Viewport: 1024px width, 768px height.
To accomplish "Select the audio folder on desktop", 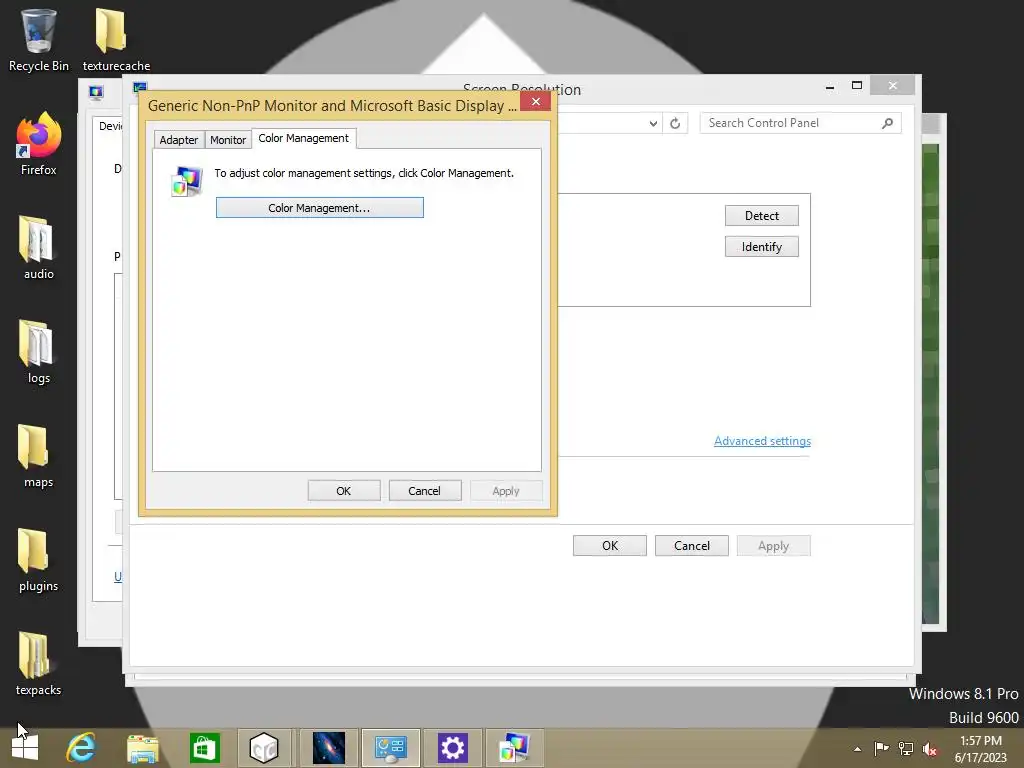I will [39, 248].
